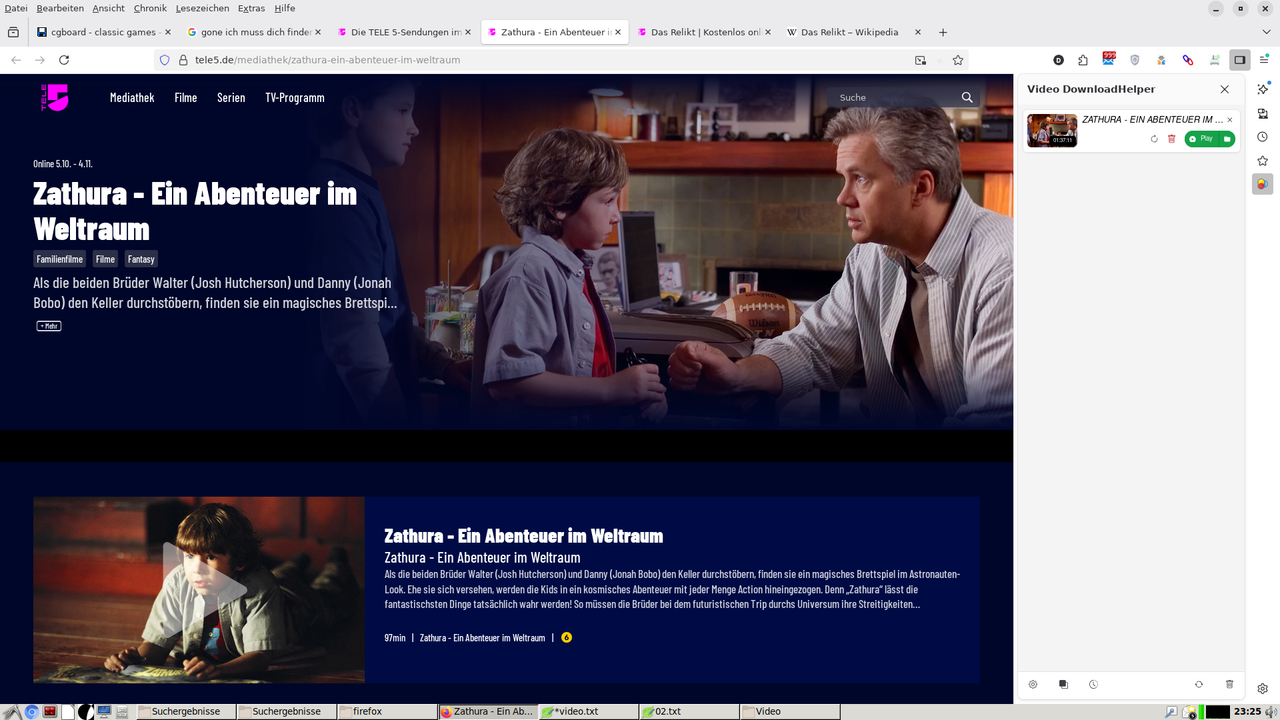The height and width of the screenshot is (720, 1280).
Task: Bookmark this page with star icon
Action: click(958, 60)
